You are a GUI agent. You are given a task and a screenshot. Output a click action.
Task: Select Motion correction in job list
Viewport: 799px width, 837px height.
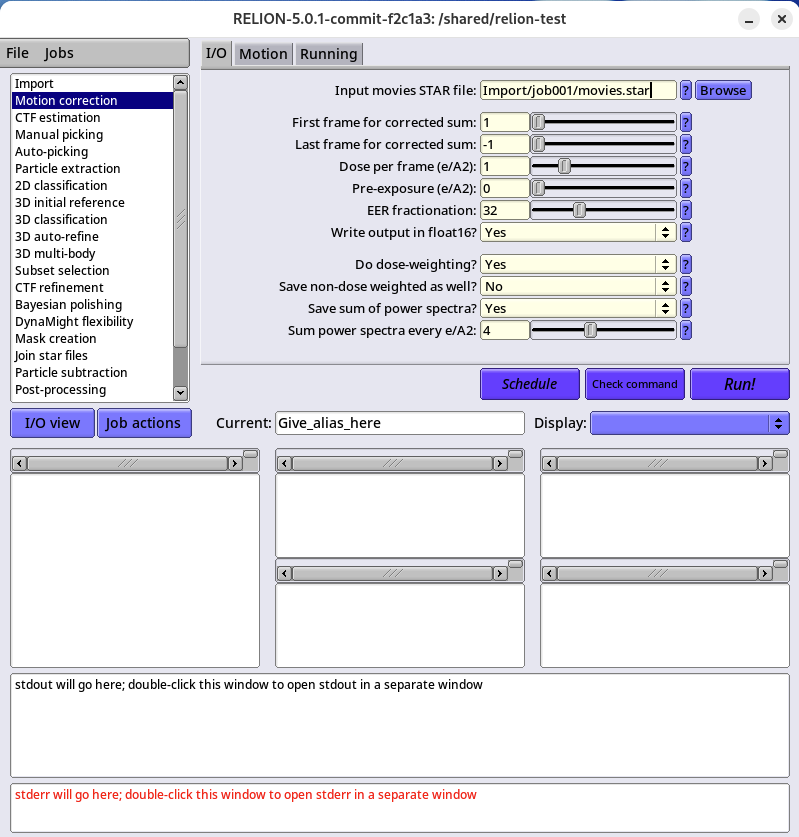92,100
